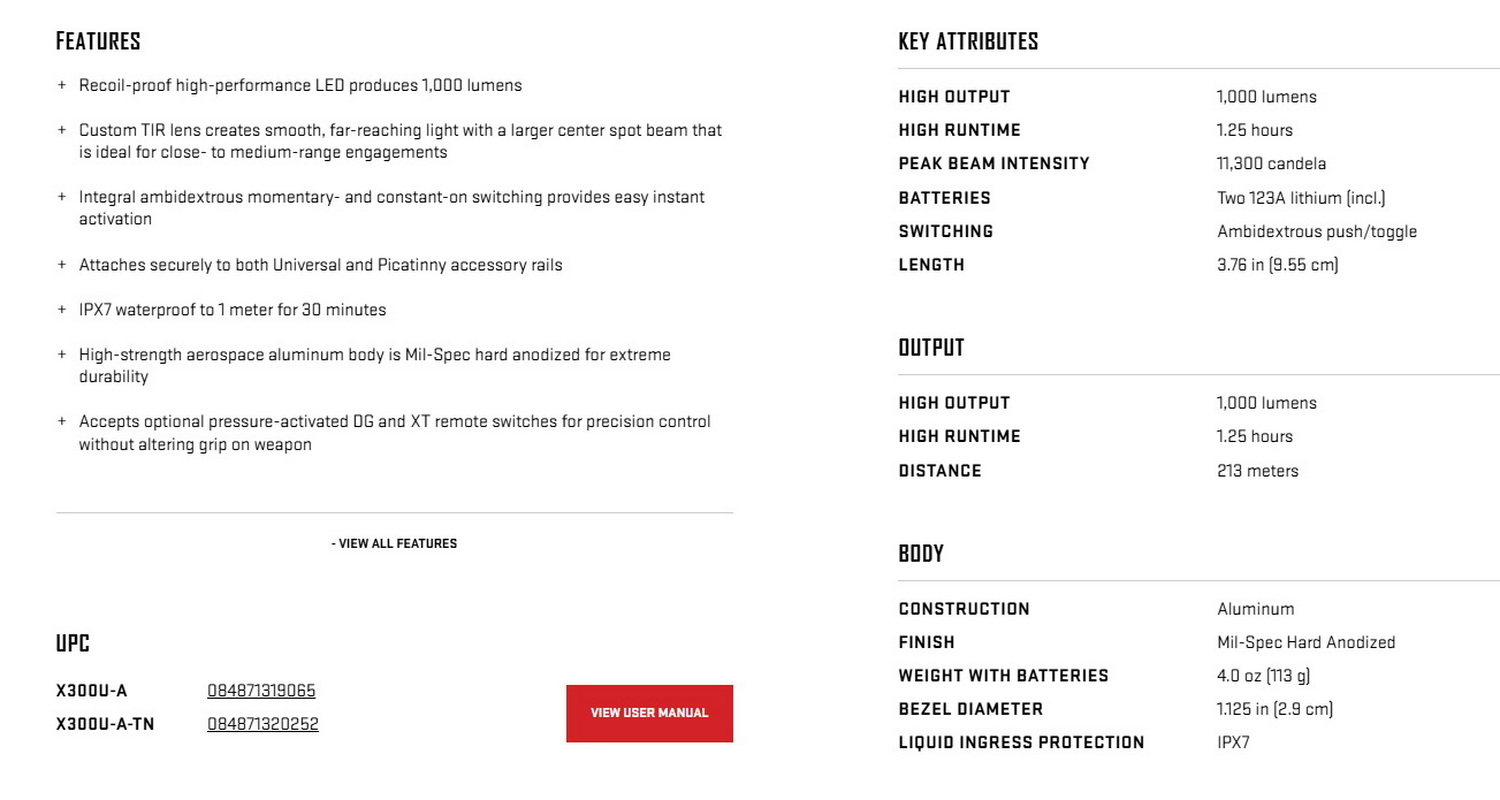Click the Peak Beam Intensity attribute label
Image resolution: width=1500 pixels, height=800 pixels.
coord(994,164)
